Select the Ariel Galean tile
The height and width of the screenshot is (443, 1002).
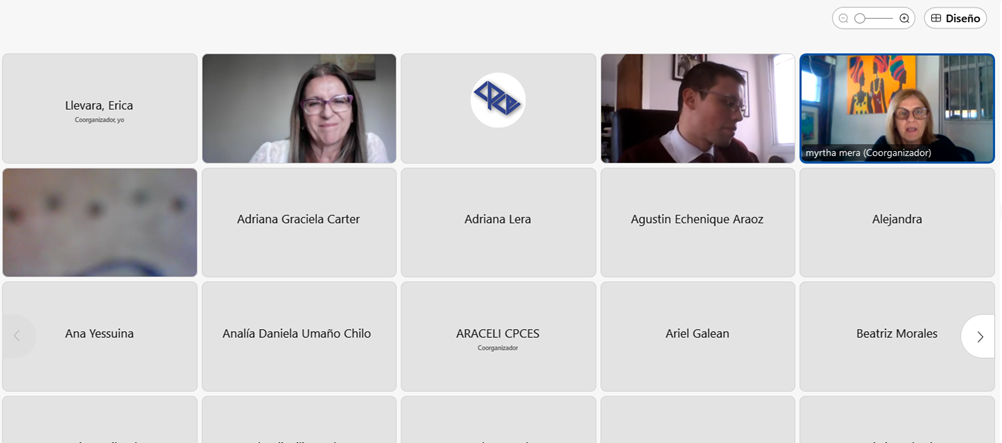pyautogui.click(x=698, y=336)
